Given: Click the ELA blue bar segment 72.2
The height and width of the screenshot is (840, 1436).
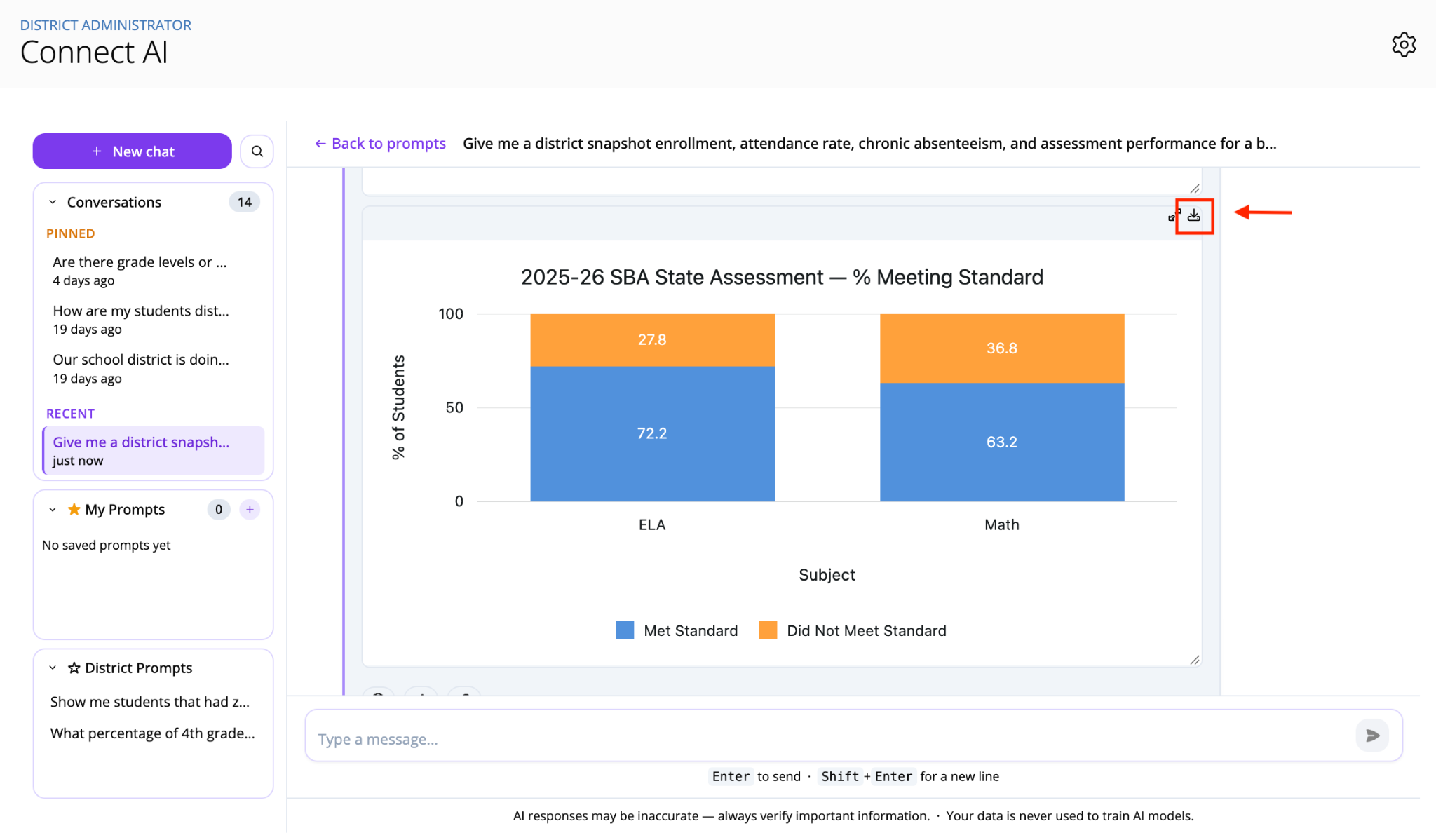Looking at the screenshot, I should tap(652, 433).
